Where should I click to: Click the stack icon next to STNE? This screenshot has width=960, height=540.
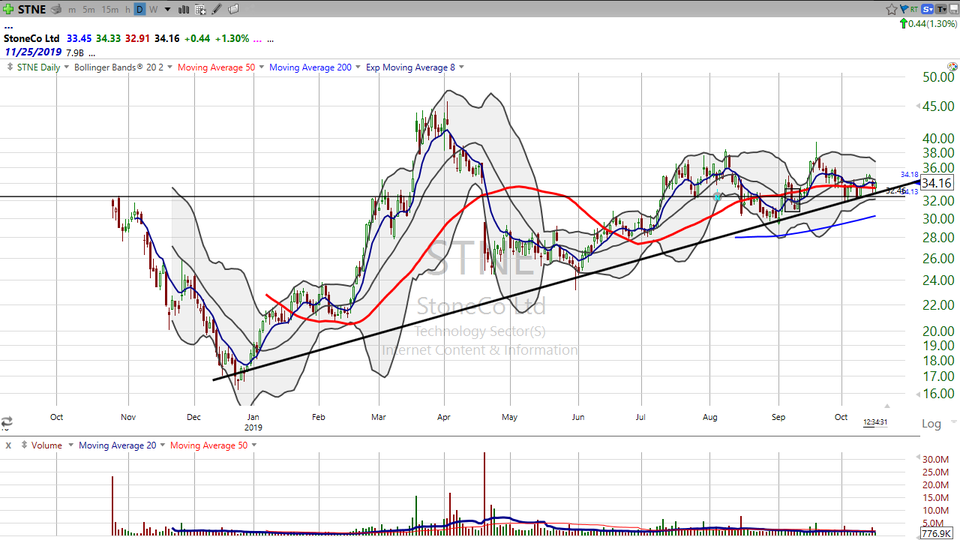pos(56,9)
